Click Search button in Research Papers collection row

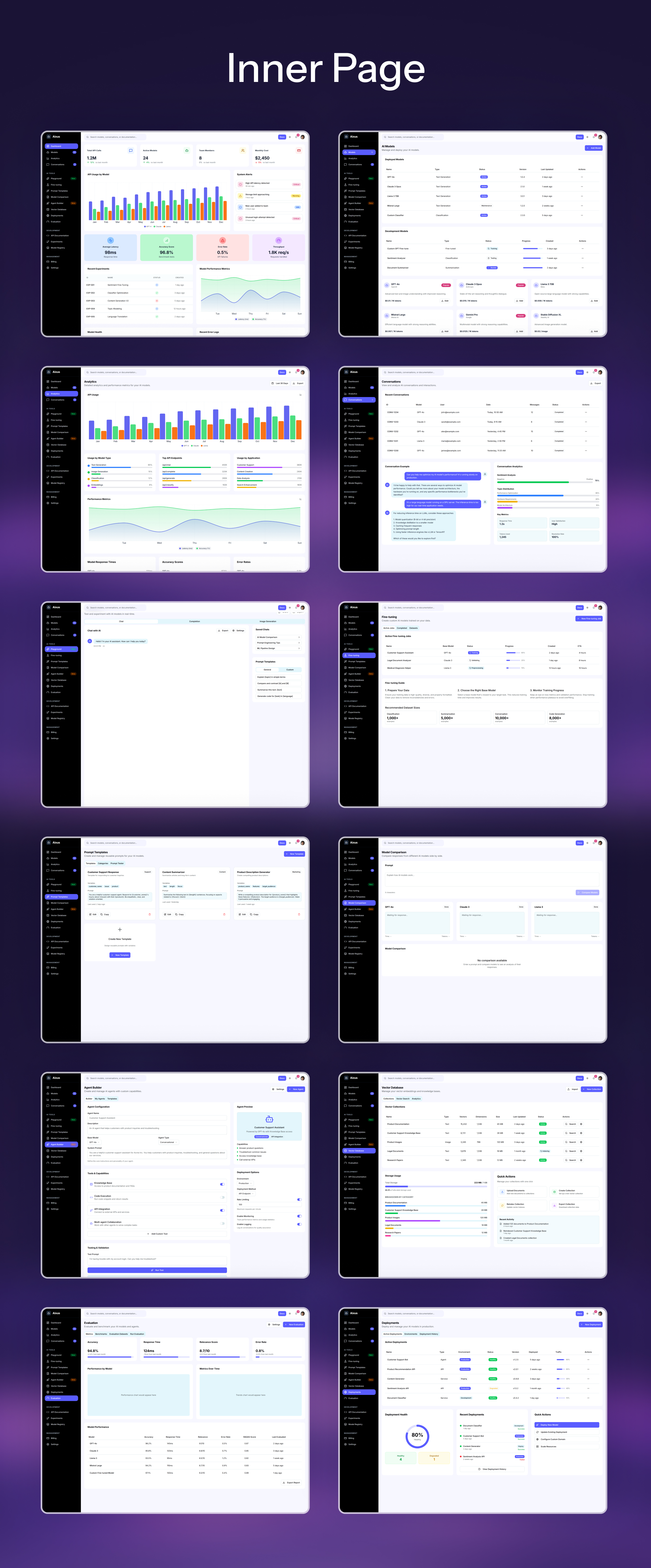(571, 1160)
